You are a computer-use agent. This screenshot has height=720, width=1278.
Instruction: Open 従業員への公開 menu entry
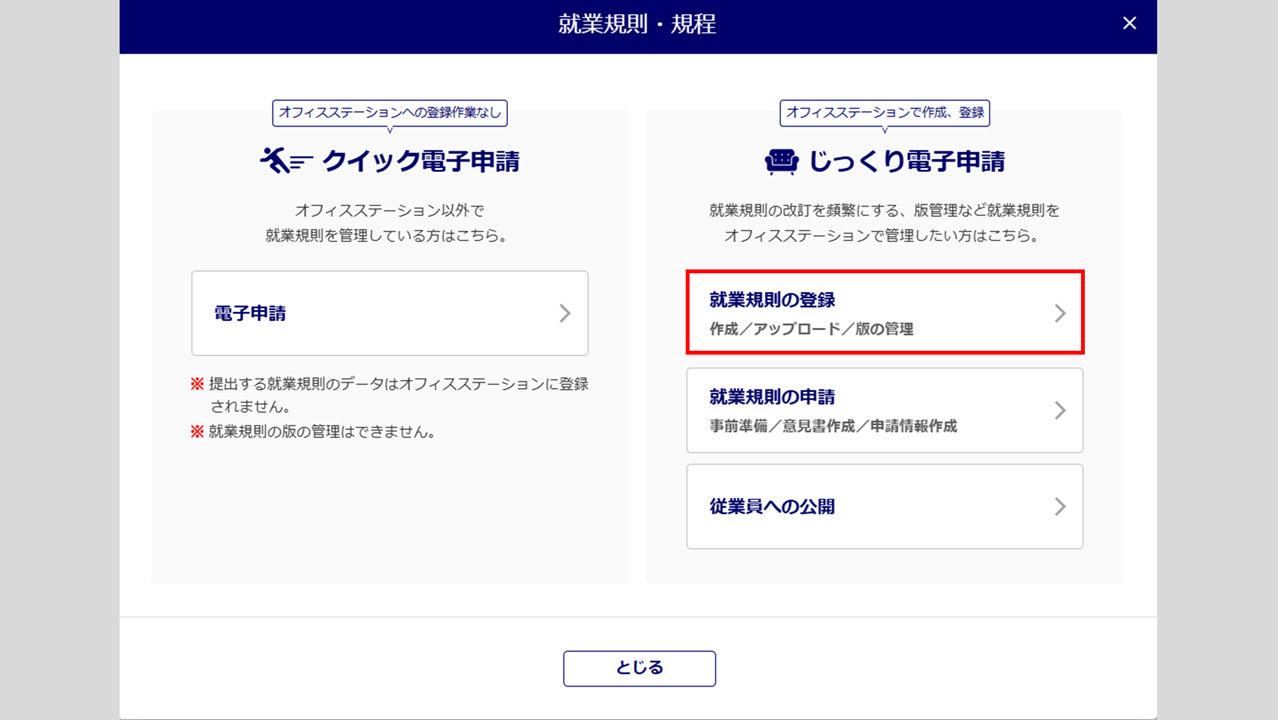click(x=885, y=506)
